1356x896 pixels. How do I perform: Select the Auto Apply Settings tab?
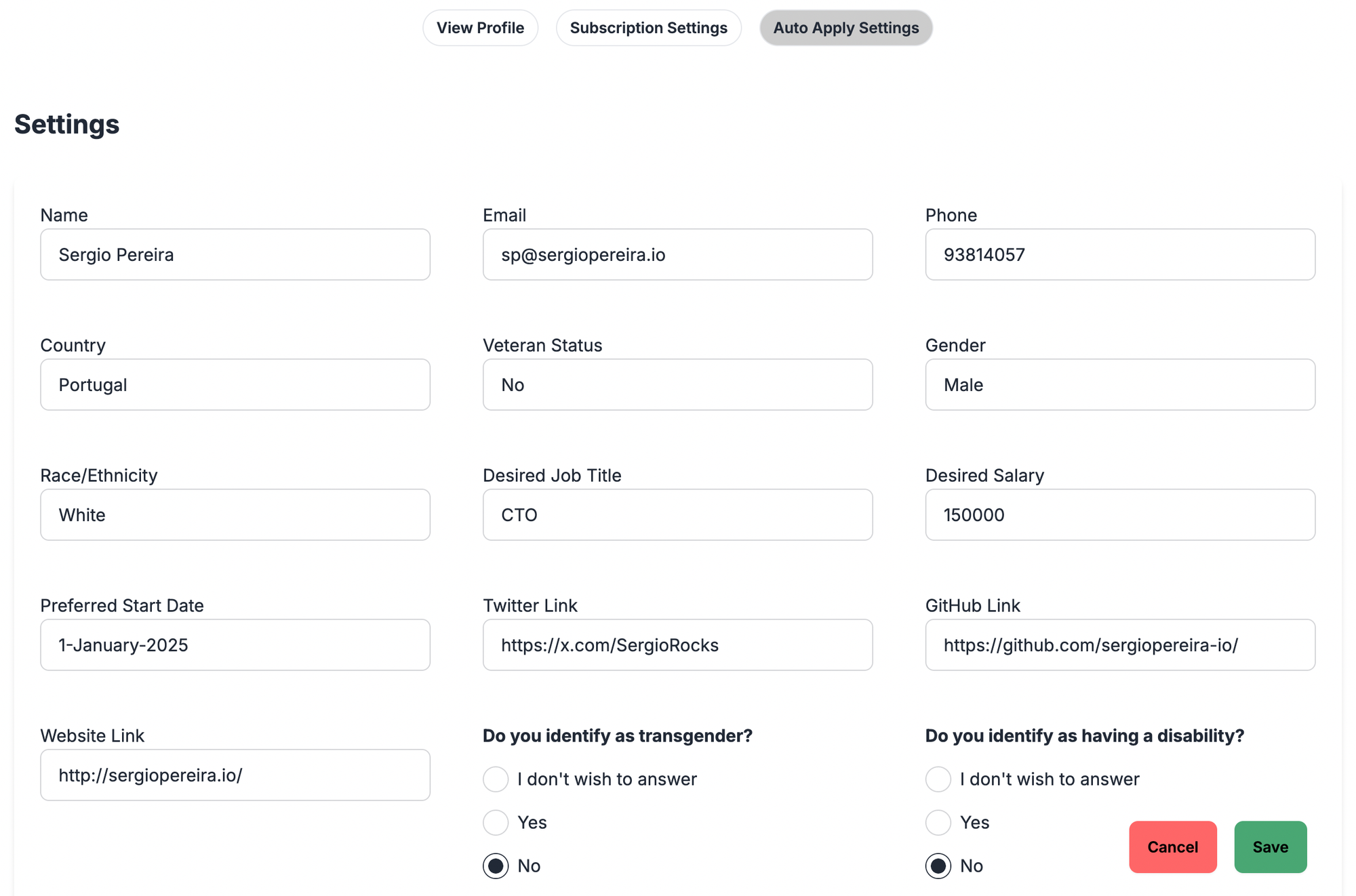(x=845, y=28)
